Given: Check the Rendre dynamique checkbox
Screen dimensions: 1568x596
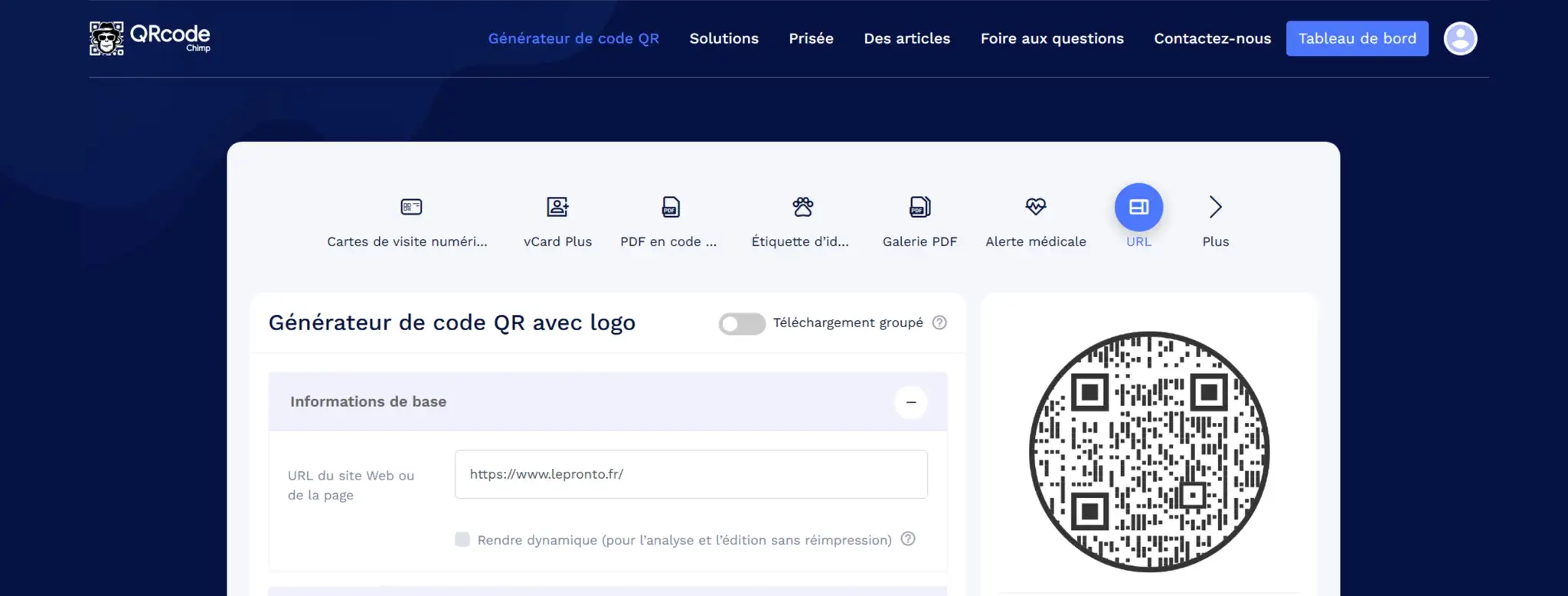Looking at the screenshot, I should point(462,539).
